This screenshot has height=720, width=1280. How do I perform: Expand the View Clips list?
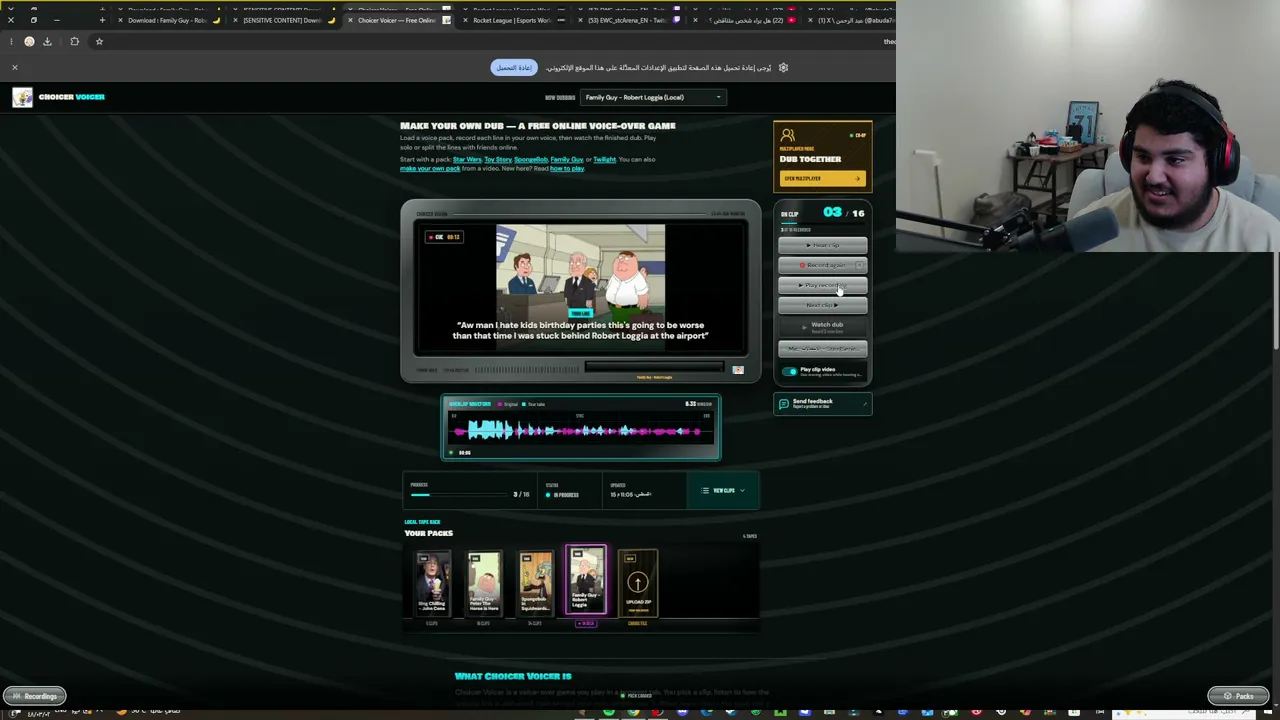(x=723, y=491)
